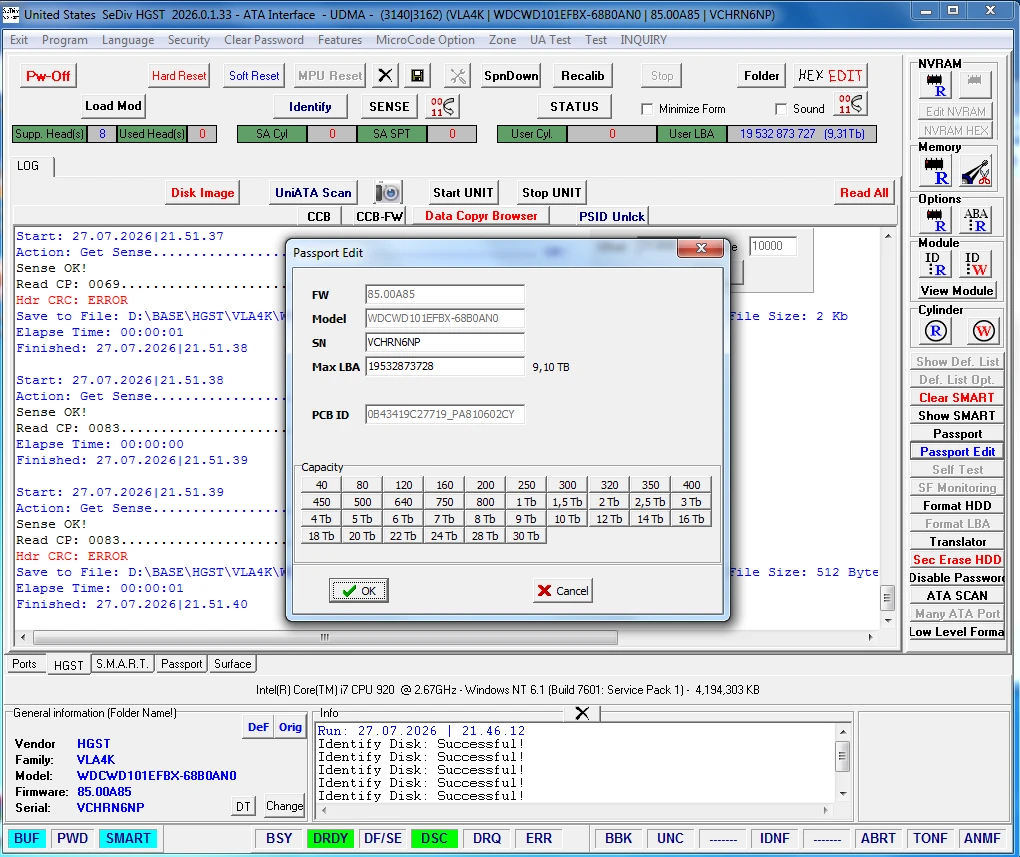The width and height of the screenshot is (1020, 857).
Task: Click the SN input field
Action: 444,342
